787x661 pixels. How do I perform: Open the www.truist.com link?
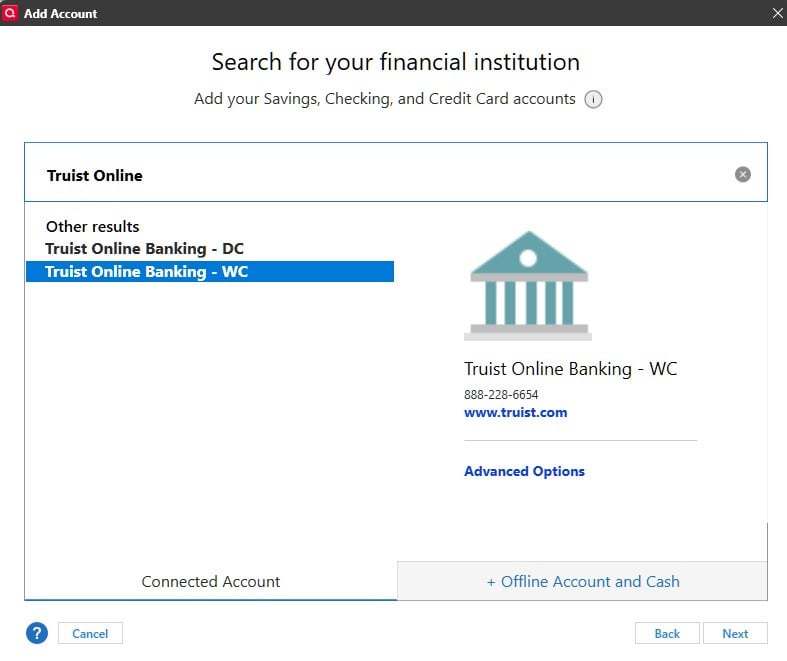coord(515,413)
